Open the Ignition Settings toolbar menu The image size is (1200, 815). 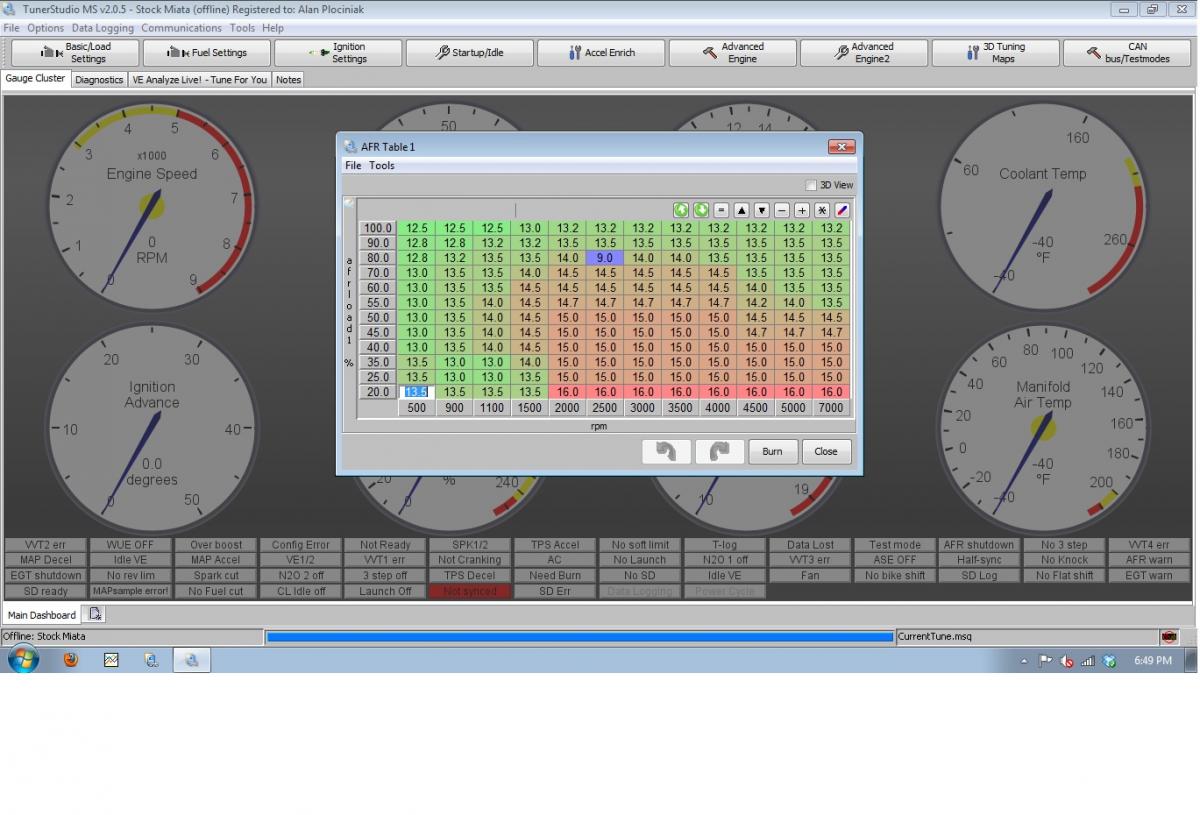[339, 53]
